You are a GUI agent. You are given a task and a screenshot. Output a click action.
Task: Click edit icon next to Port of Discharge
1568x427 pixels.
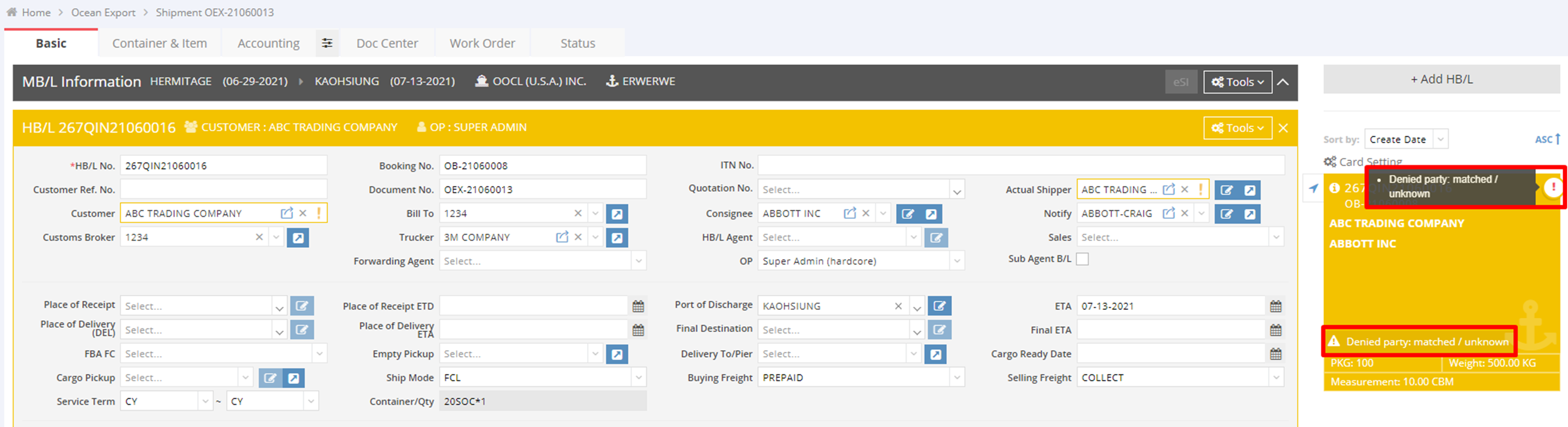[939, 306]
